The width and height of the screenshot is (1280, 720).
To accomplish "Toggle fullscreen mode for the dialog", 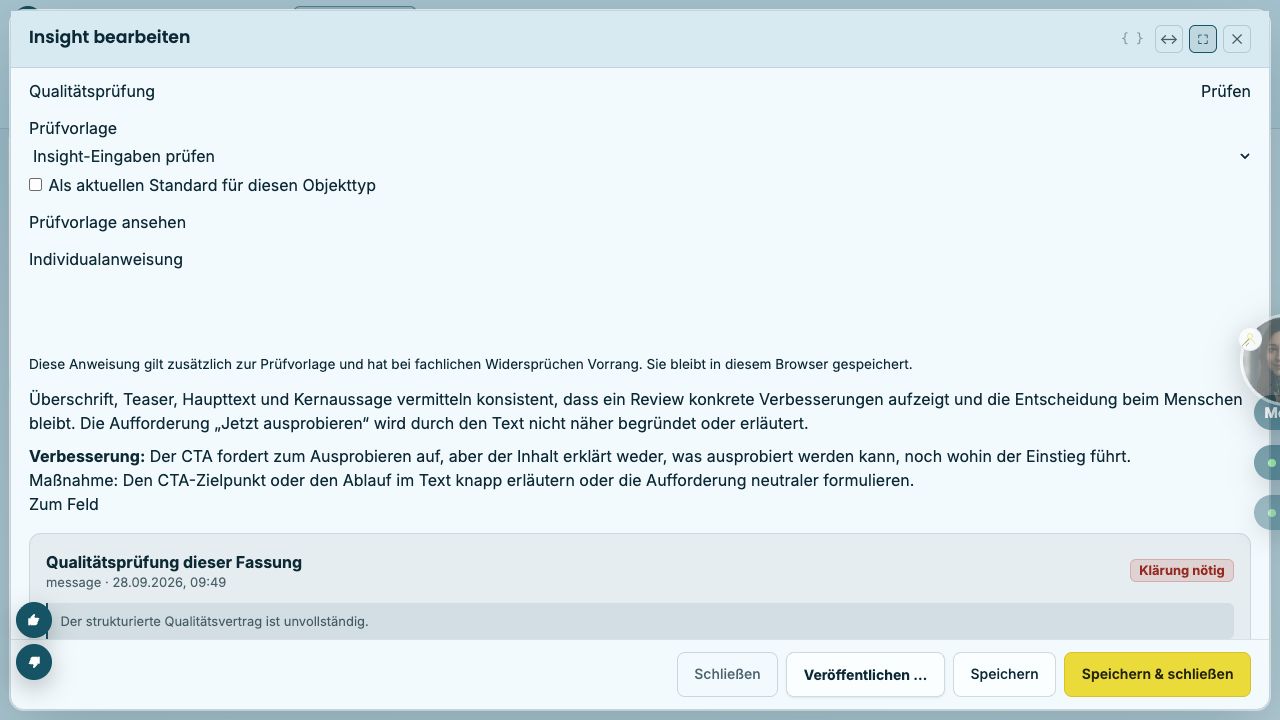I will pos(1203,39).
